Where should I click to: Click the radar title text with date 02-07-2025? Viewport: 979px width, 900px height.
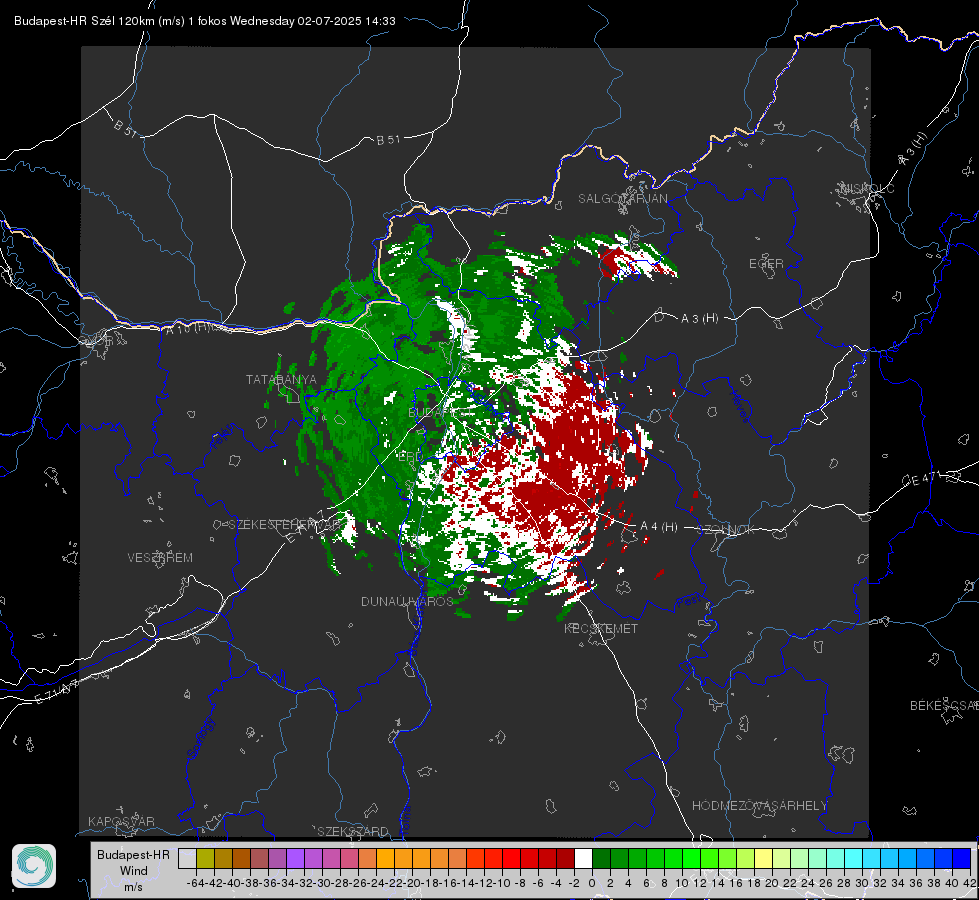pyautogui.click(x=205, y=21)
